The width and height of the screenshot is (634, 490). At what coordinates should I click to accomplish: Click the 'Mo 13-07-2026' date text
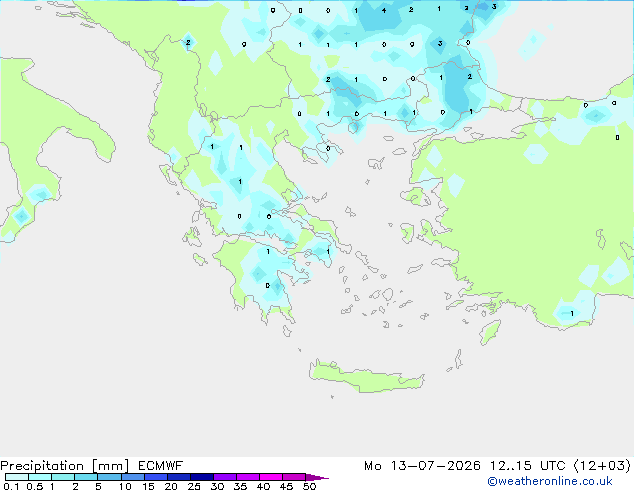422,466
